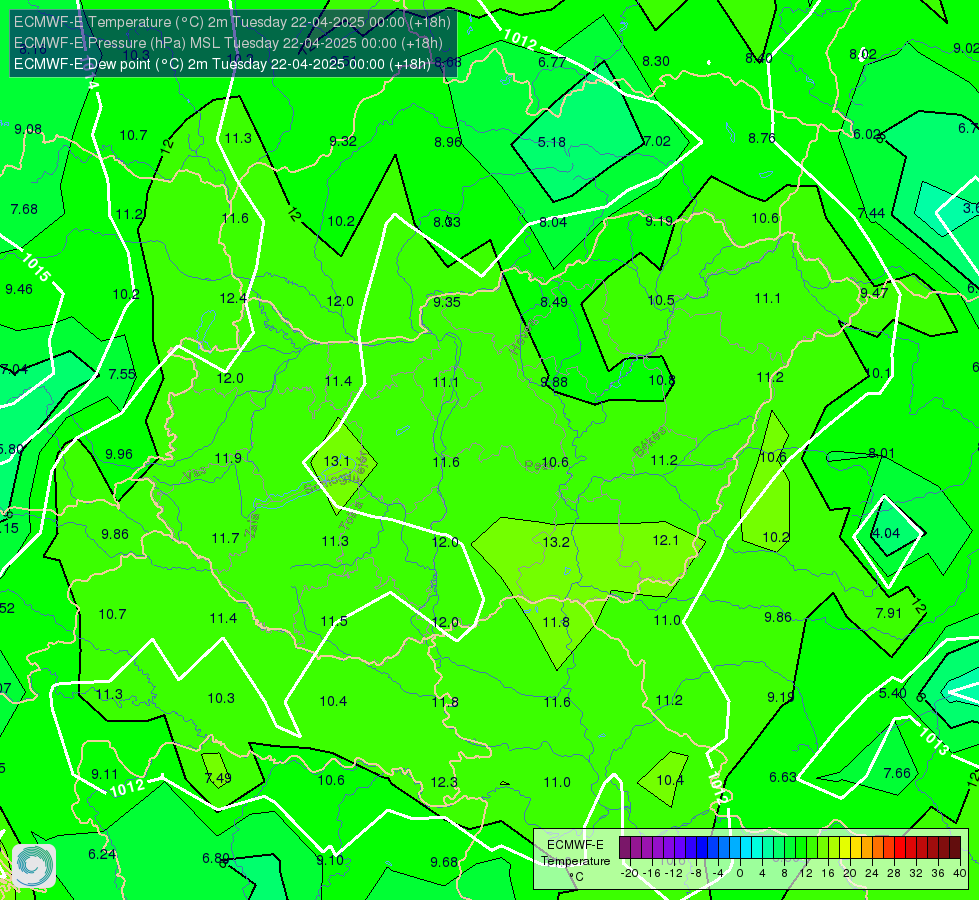The height and width of the screenshot is (900, 979).
Task: Select the ECMWF-E Dew point 2m legend line
Action: click(222, 64)
